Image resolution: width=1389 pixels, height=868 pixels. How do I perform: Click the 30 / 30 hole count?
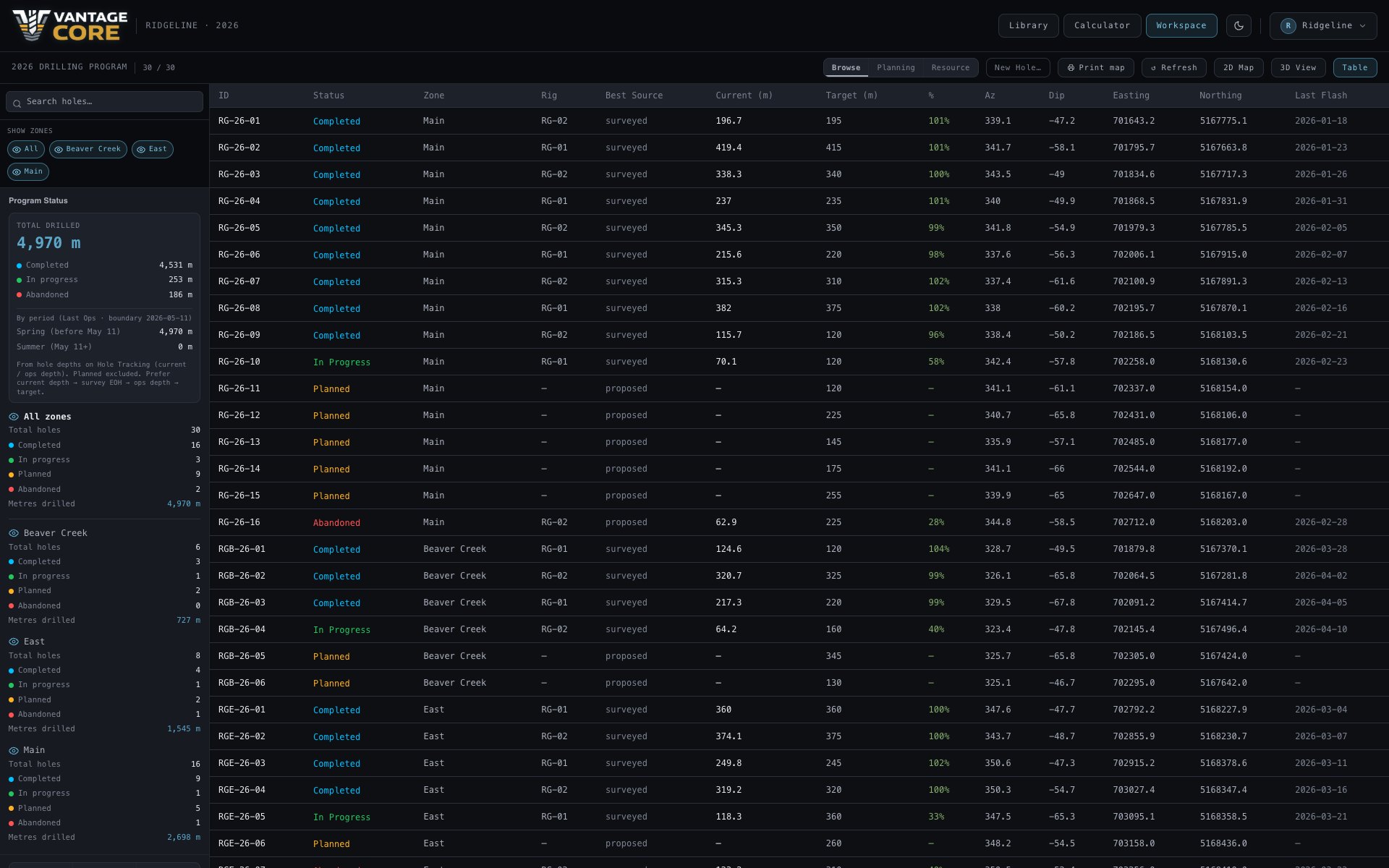[x=158, y=68]
